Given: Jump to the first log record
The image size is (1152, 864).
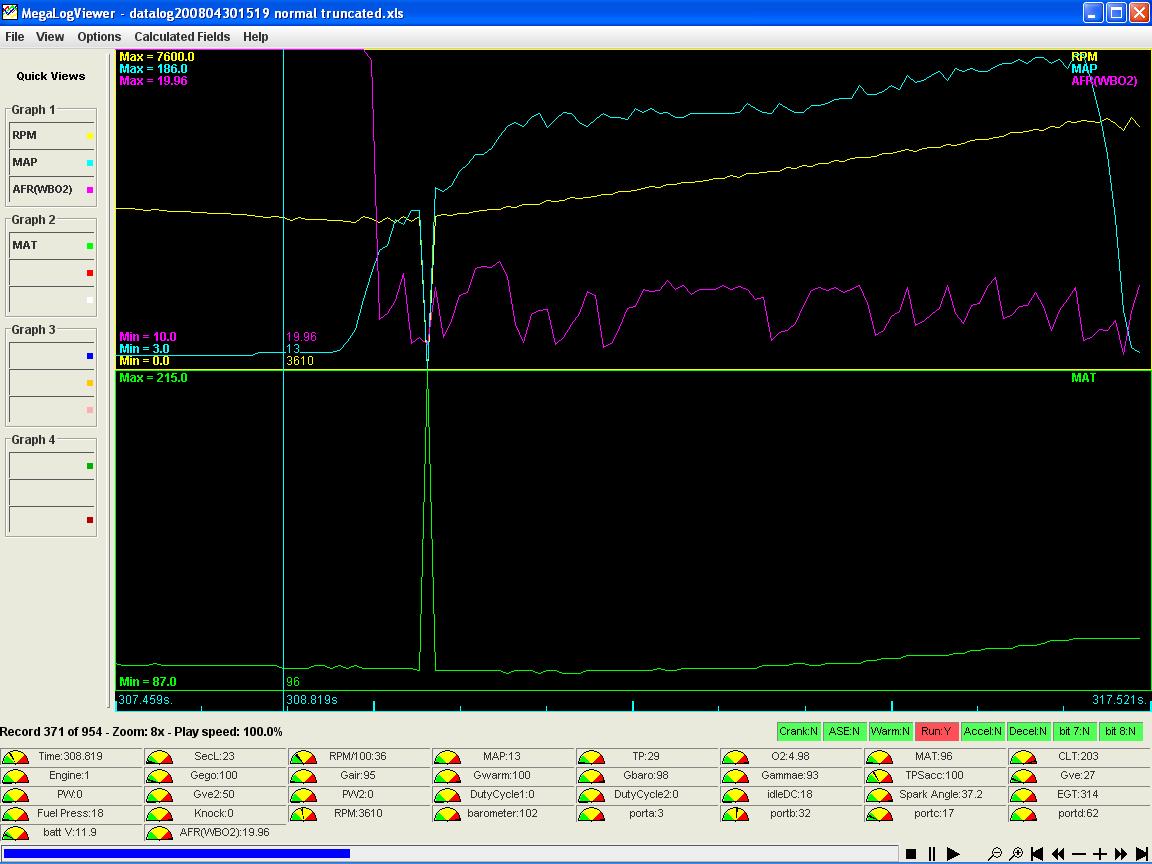Looking at the screenshot, I should coord(1037,854).
